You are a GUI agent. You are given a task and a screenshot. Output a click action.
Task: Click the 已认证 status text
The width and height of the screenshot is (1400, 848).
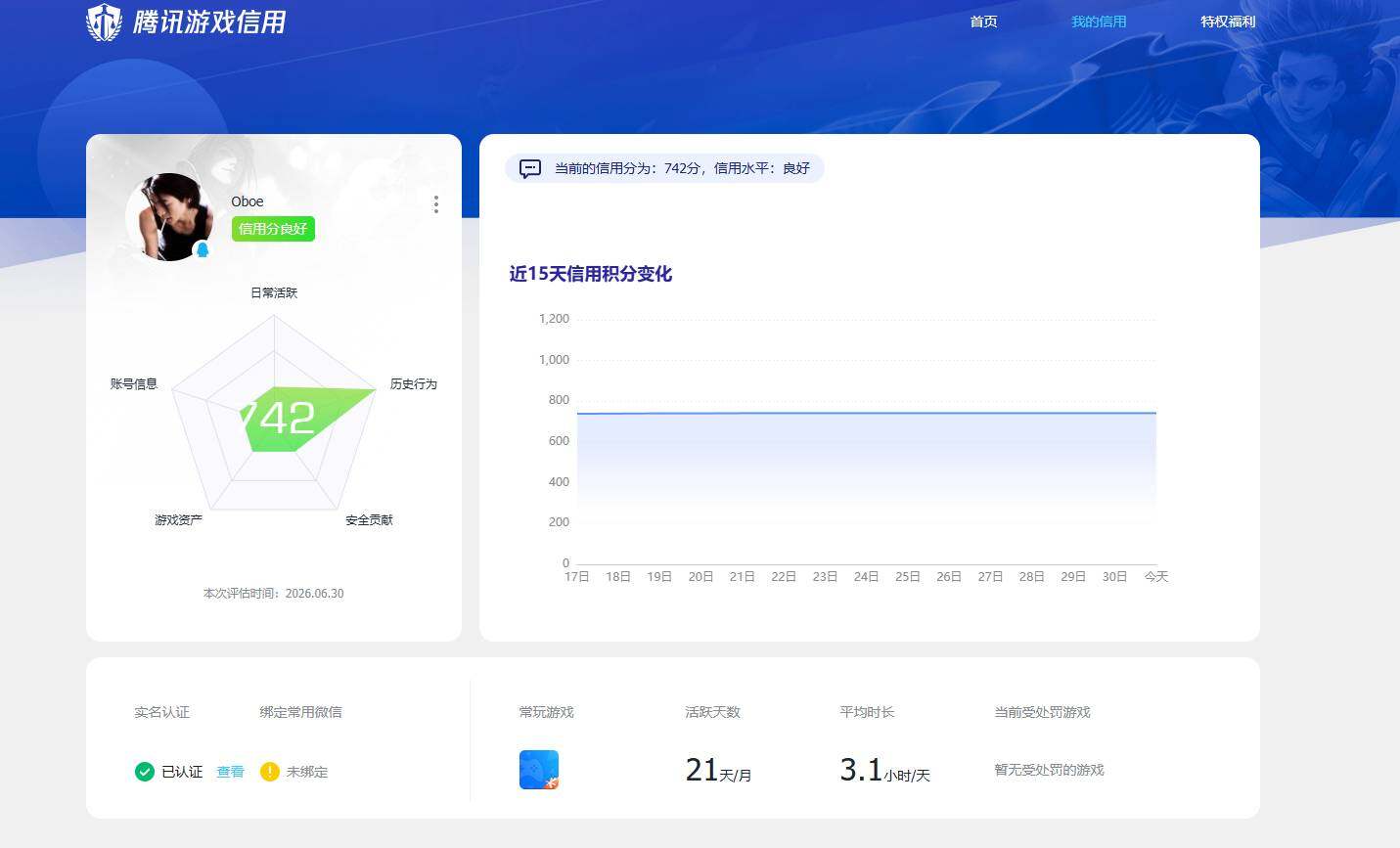[182, 772]
